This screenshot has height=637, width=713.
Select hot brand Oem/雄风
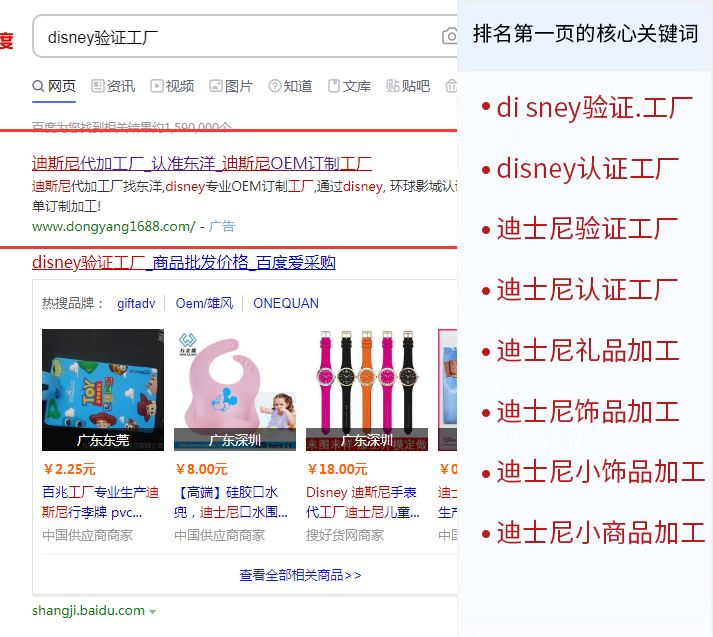pos(204,303)
